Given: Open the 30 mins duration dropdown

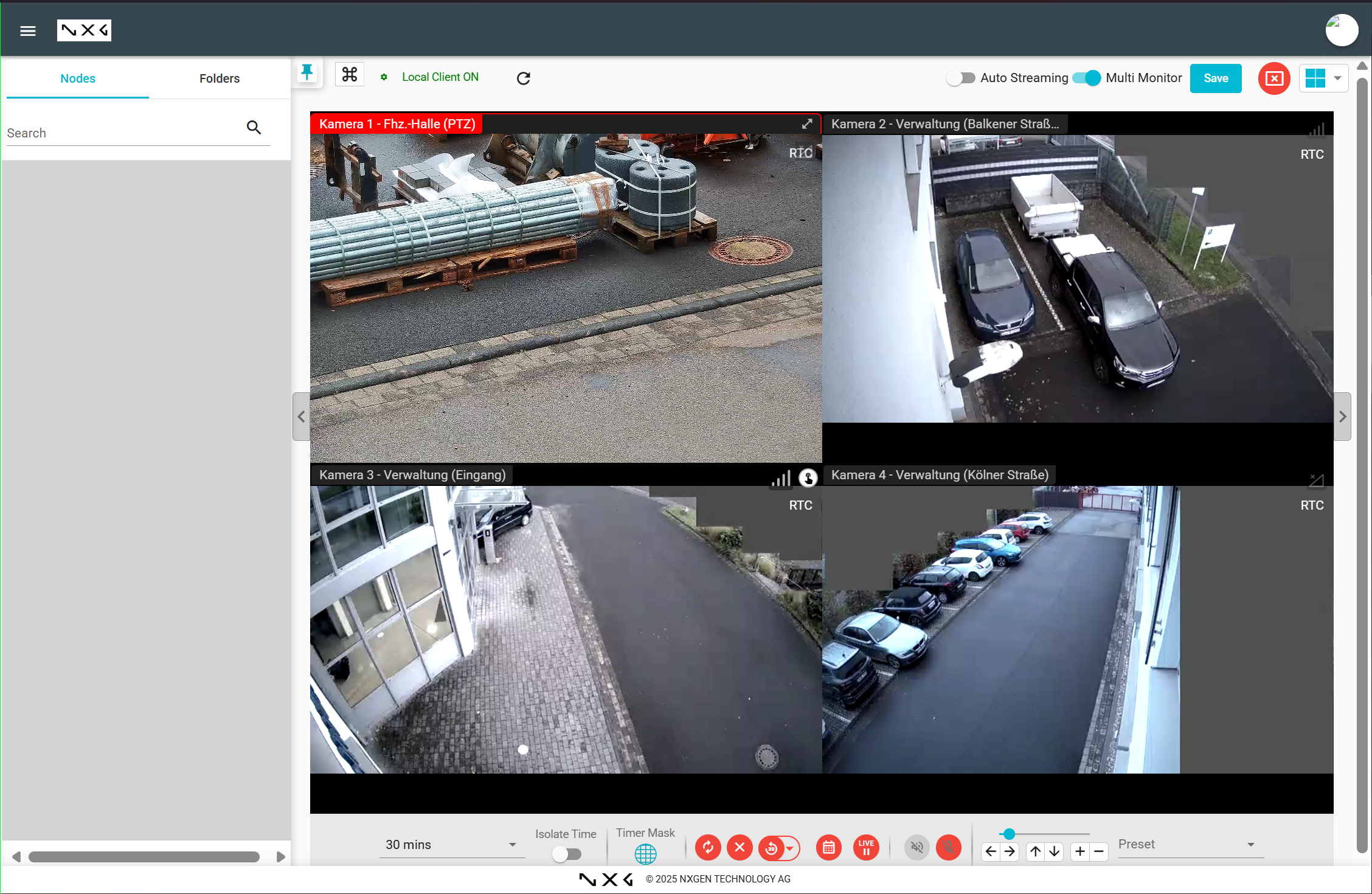Looking at the screenshot, I should (x=451, y=845).
